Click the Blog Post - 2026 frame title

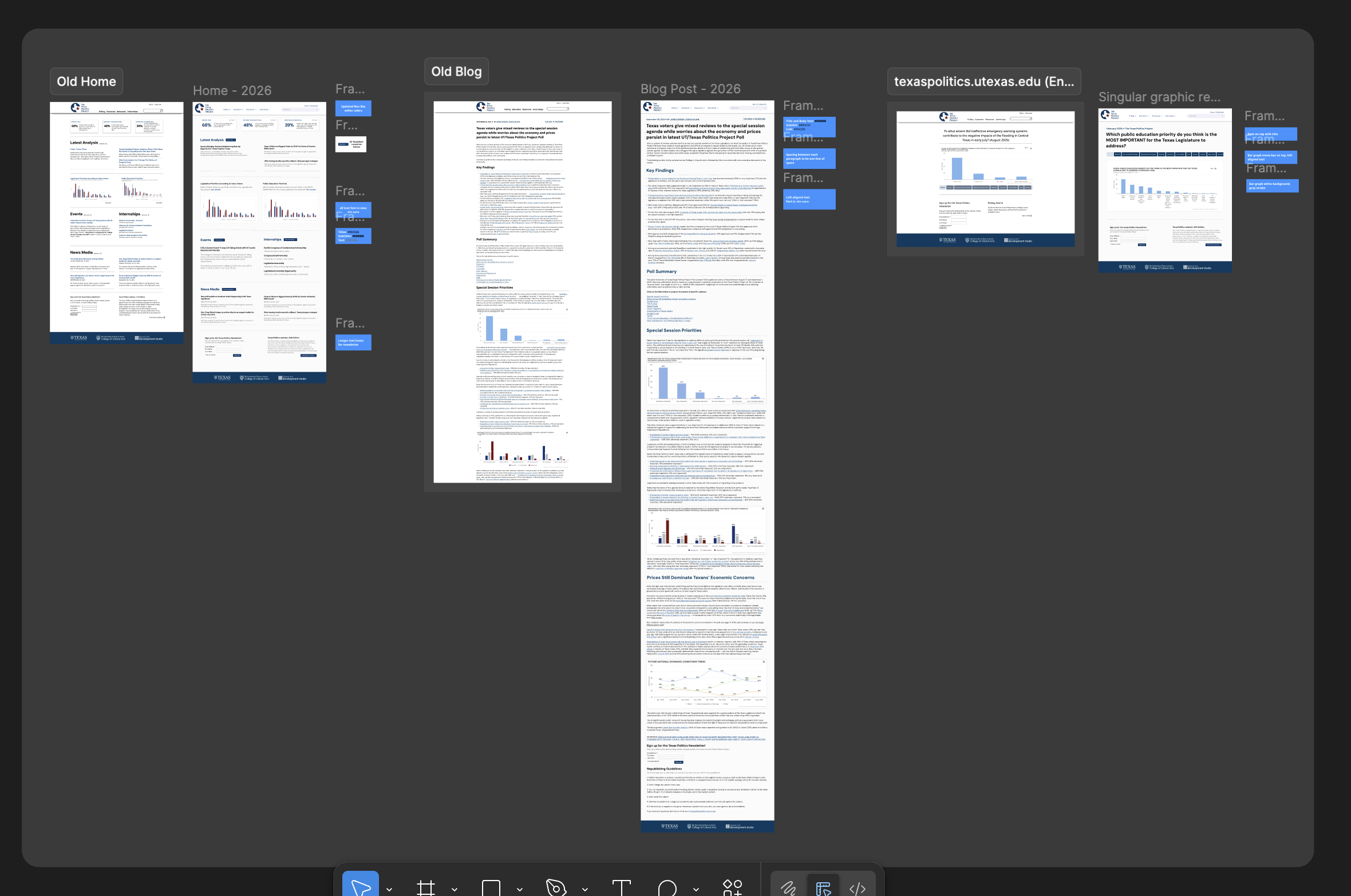(690, 89)
